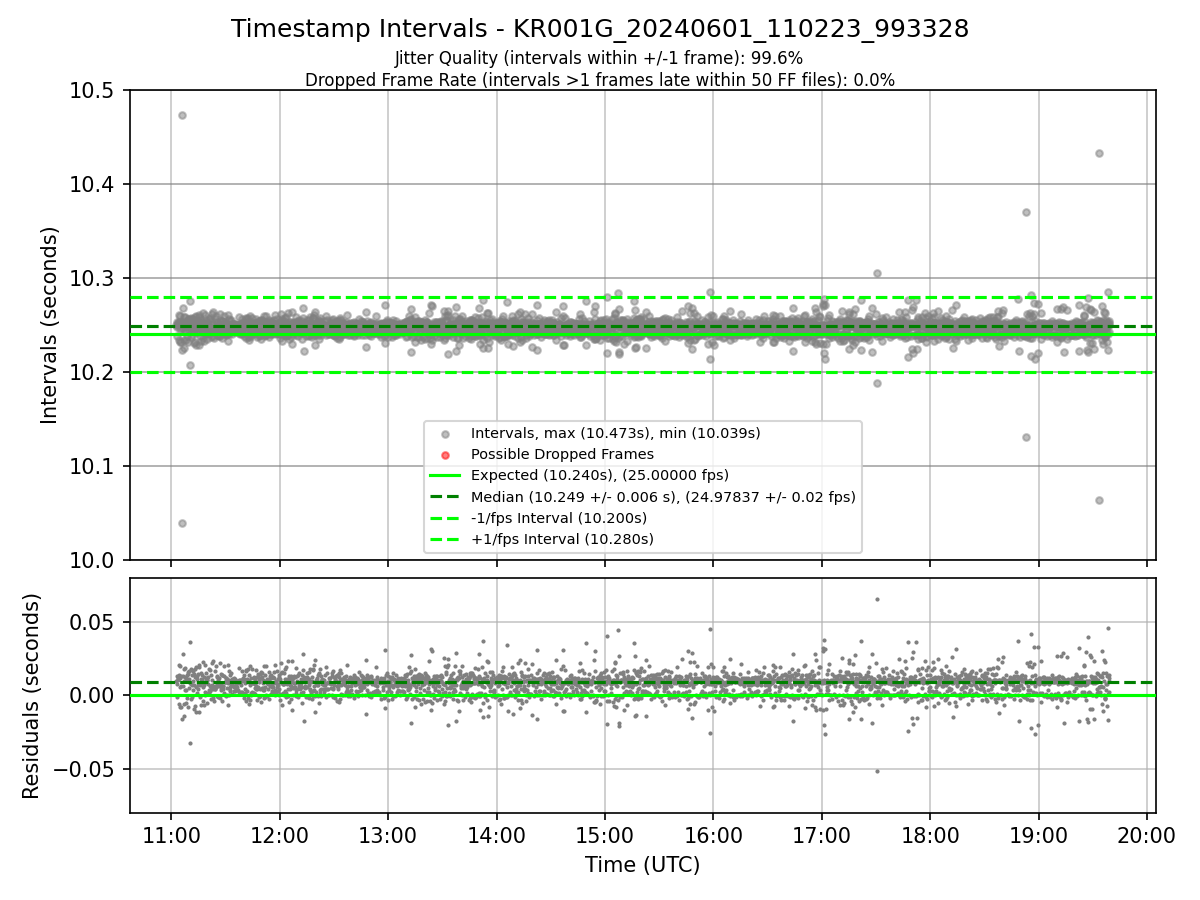Click the low outlier near 10.13s before 19:00
Screen dimensions: 1200x900
coord(1026,437)
